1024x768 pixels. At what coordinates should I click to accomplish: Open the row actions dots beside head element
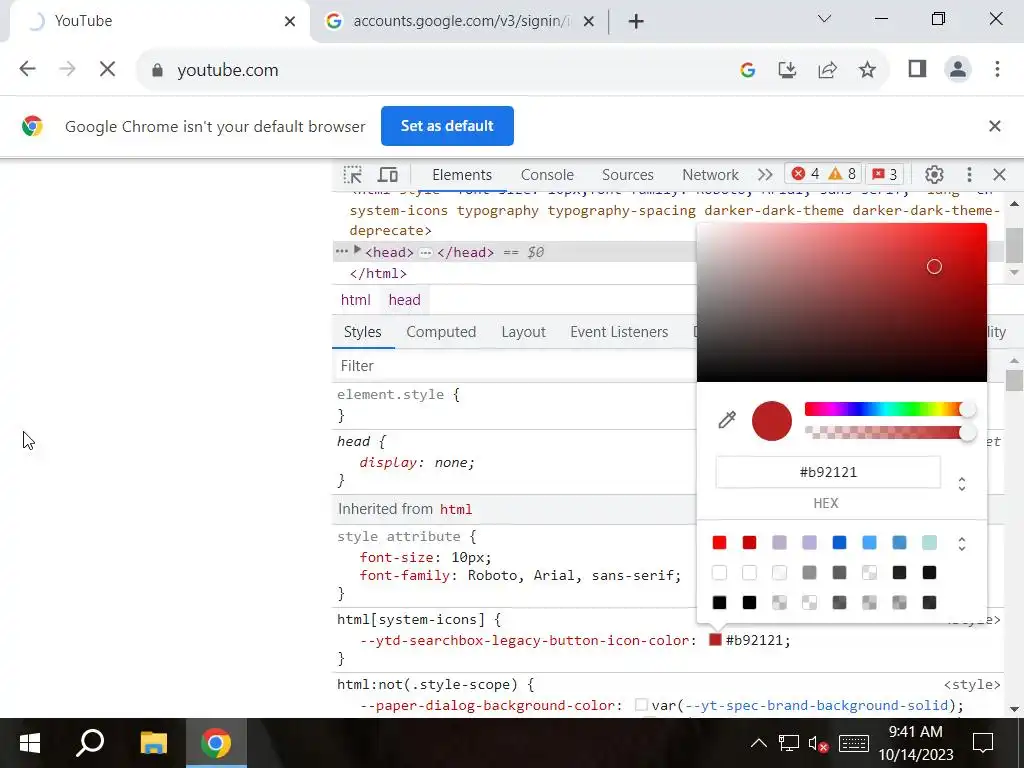tap(341, 251)
